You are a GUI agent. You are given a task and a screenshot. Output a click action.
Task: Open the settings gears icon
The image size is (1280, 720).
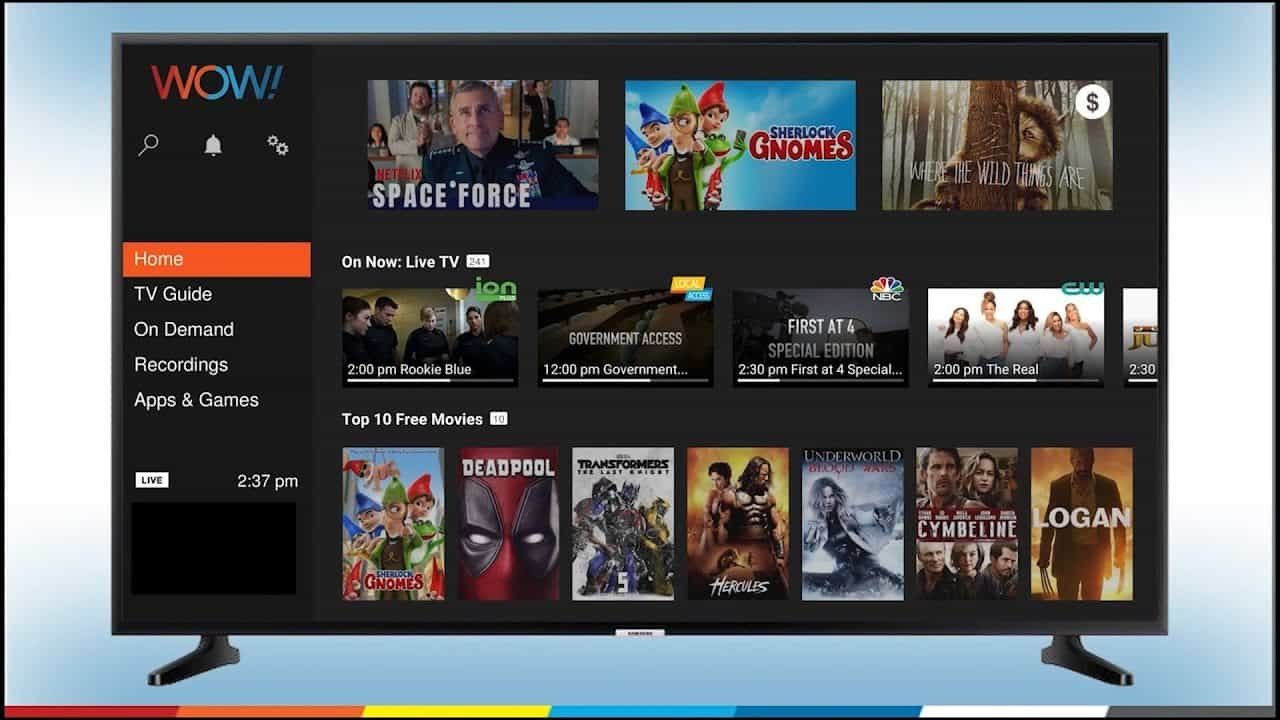tap(278, 146)
